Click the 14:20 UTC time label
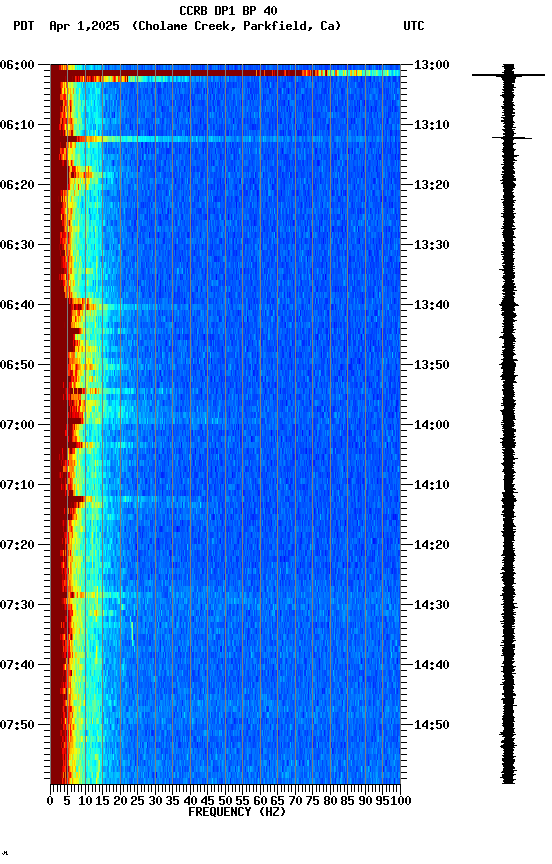 (432, 545)
